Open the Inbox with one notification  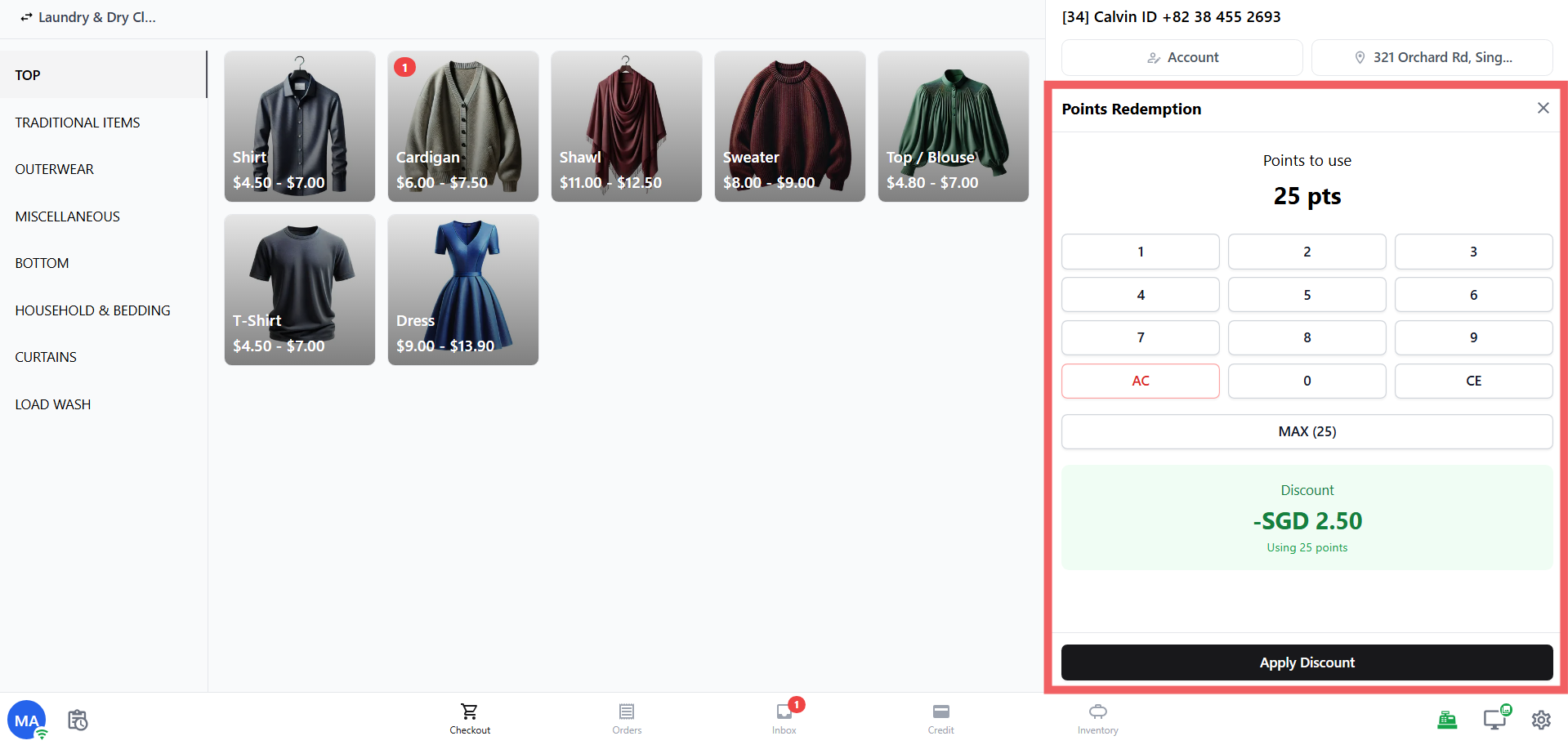784,719
